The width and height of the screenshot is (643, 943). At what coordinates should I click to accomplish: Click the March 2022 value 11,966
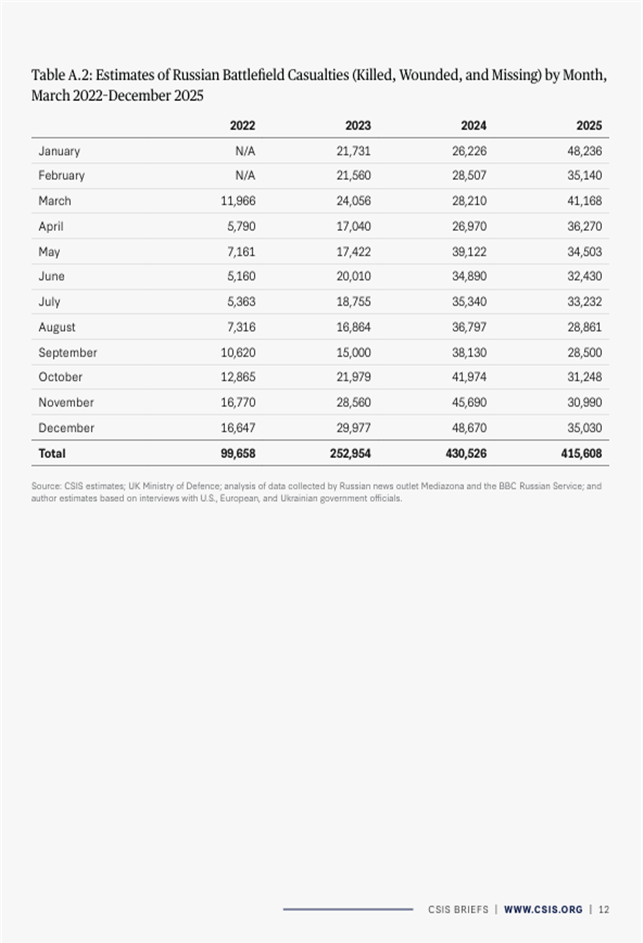[236, 201]
